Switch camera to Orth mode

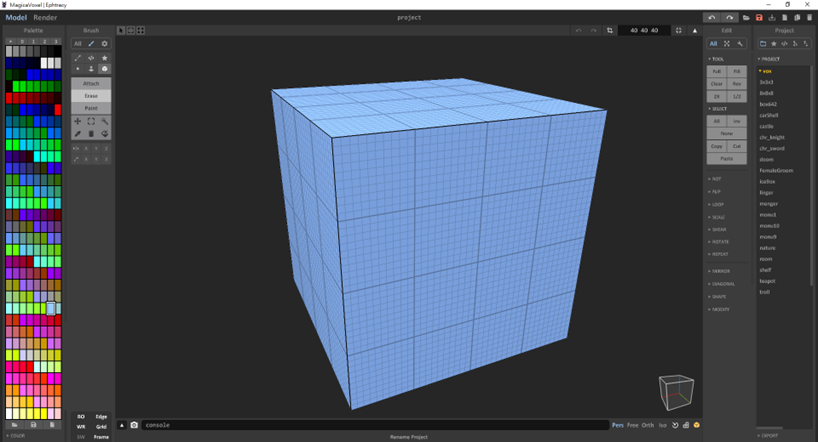tap(647, 425)
